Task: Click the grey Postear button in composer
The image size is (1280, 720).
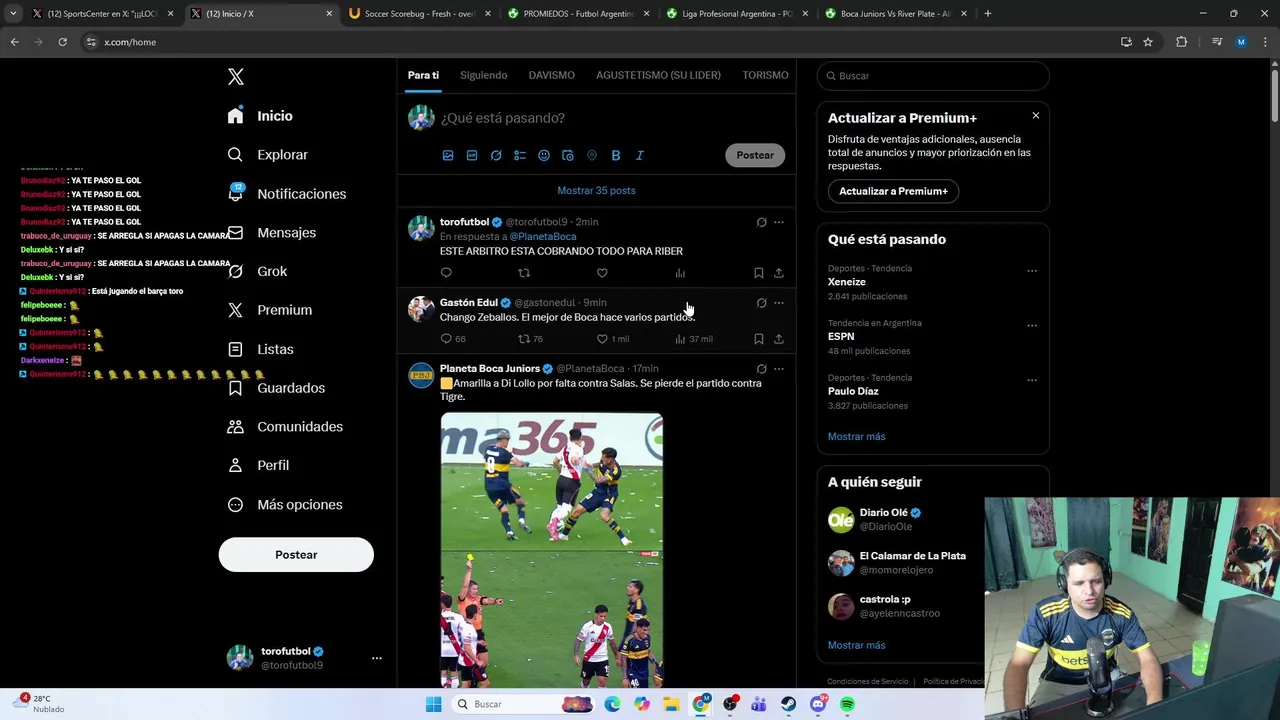Action: (x=755, y=155)
